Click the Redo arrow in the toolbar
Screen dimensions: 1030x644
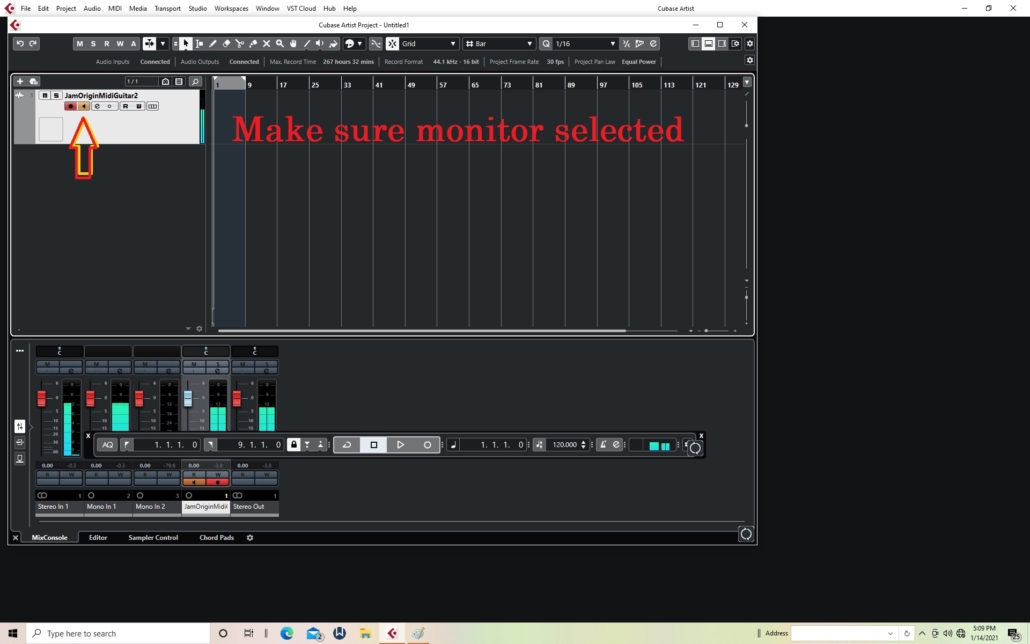coord(33,43)
